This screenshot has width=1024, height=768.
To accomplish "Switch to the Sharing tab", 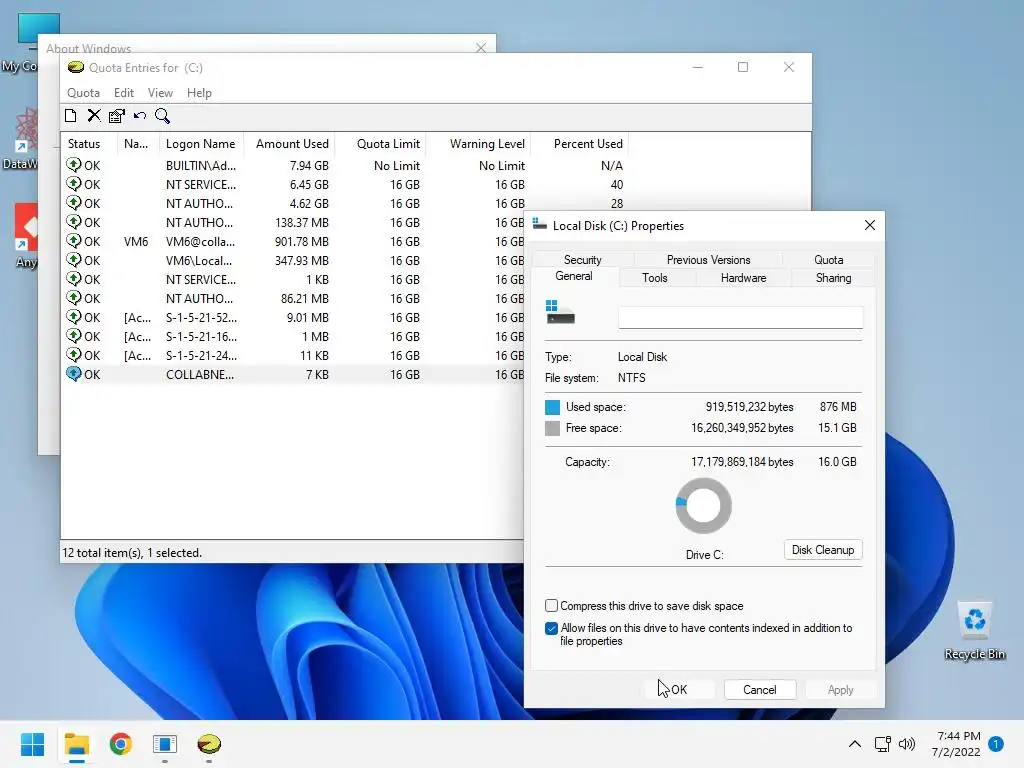I will tap(833, 278).
